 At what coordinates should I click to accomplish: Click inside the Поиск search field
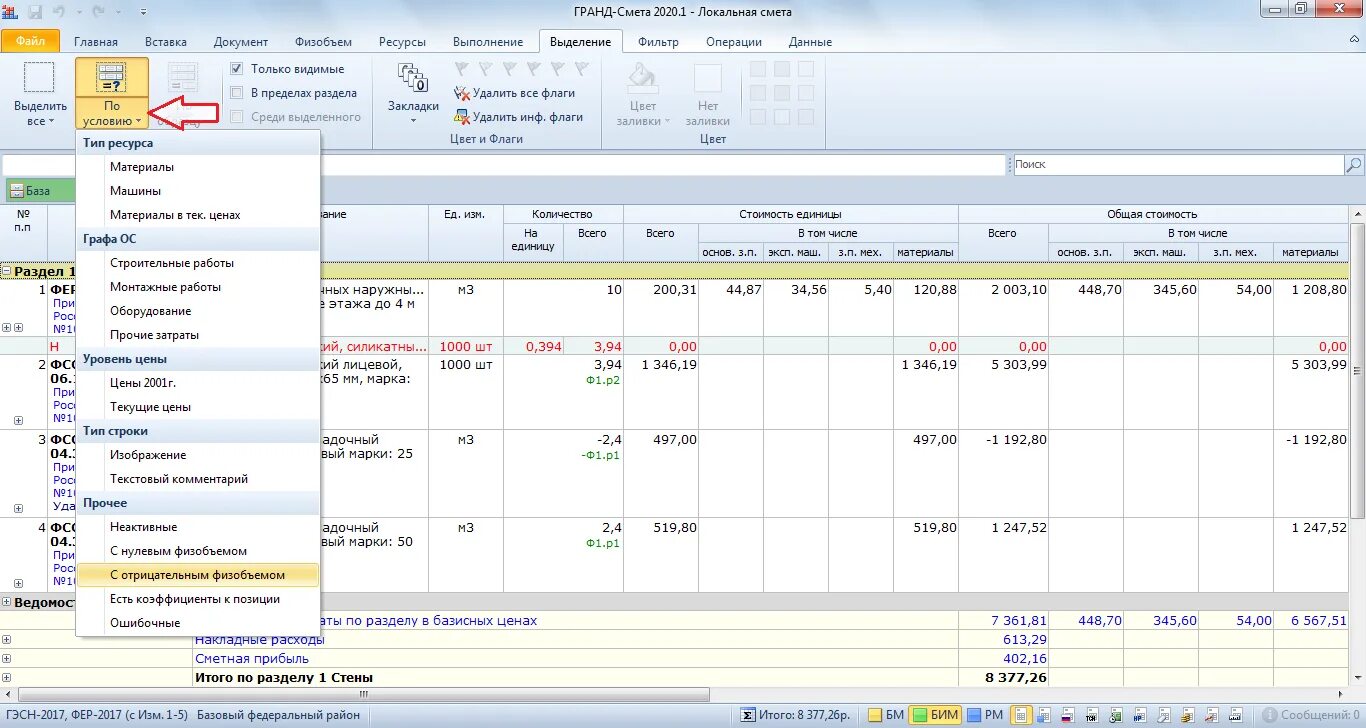[1177, 165]
